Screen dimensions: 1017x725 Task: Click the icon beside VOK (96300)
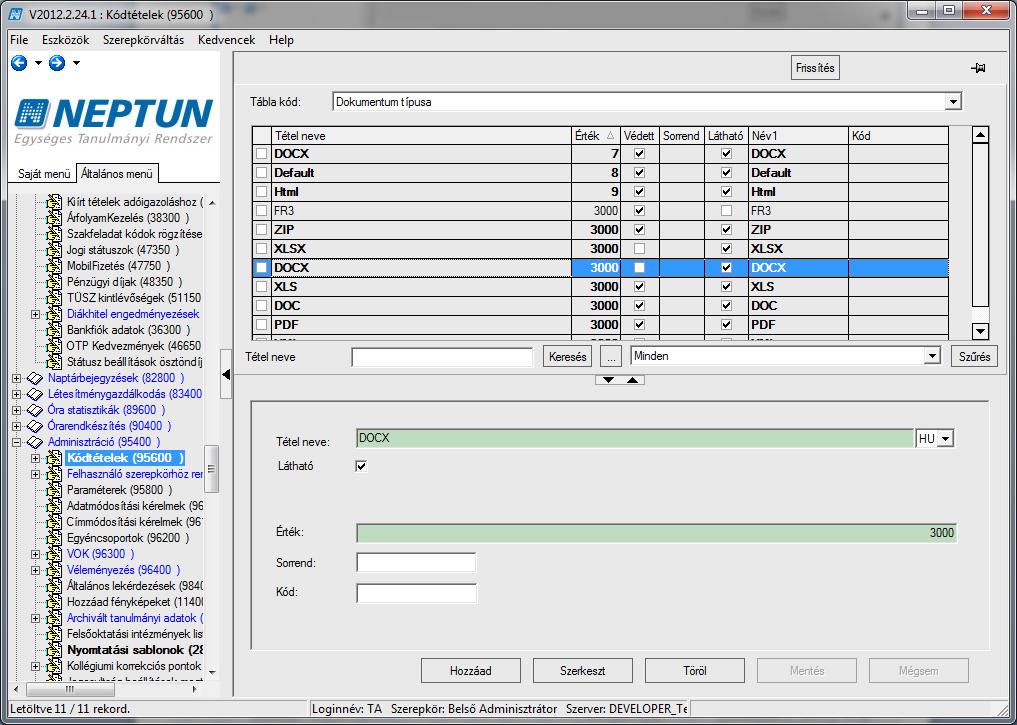tap(55, 554)
